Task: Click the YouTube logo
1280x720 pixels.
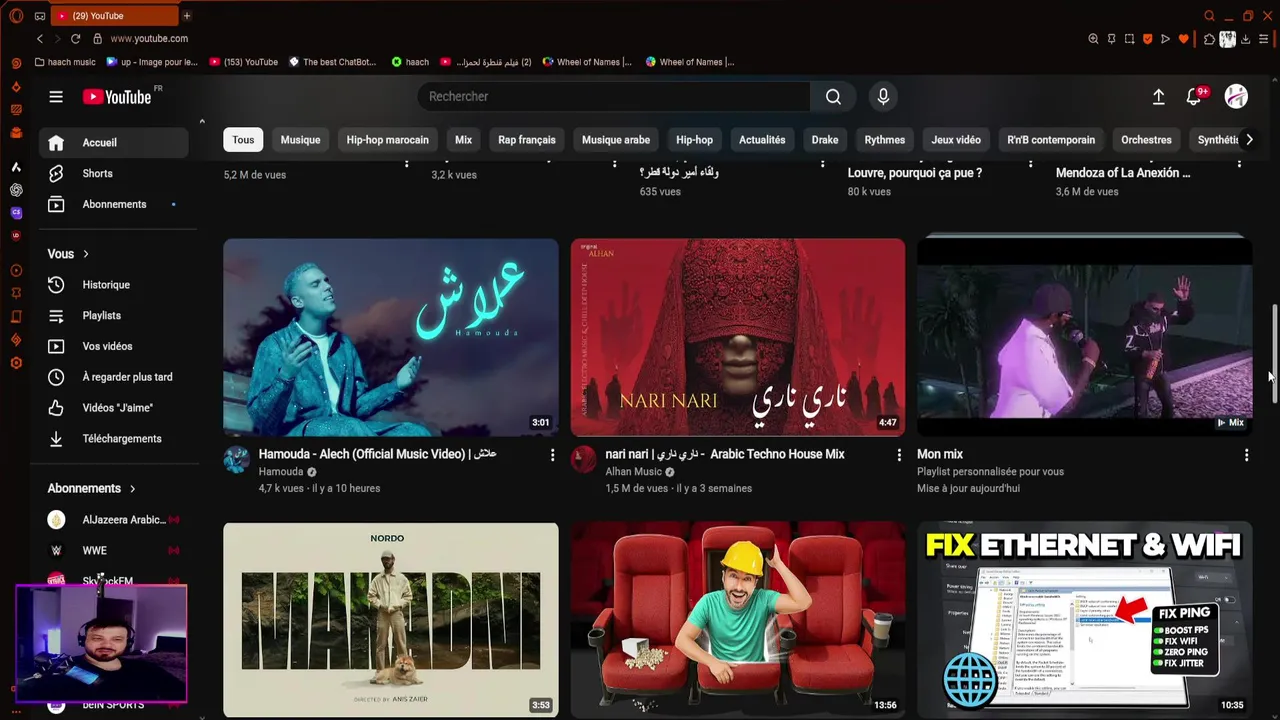Action: (x=117, y=97)
